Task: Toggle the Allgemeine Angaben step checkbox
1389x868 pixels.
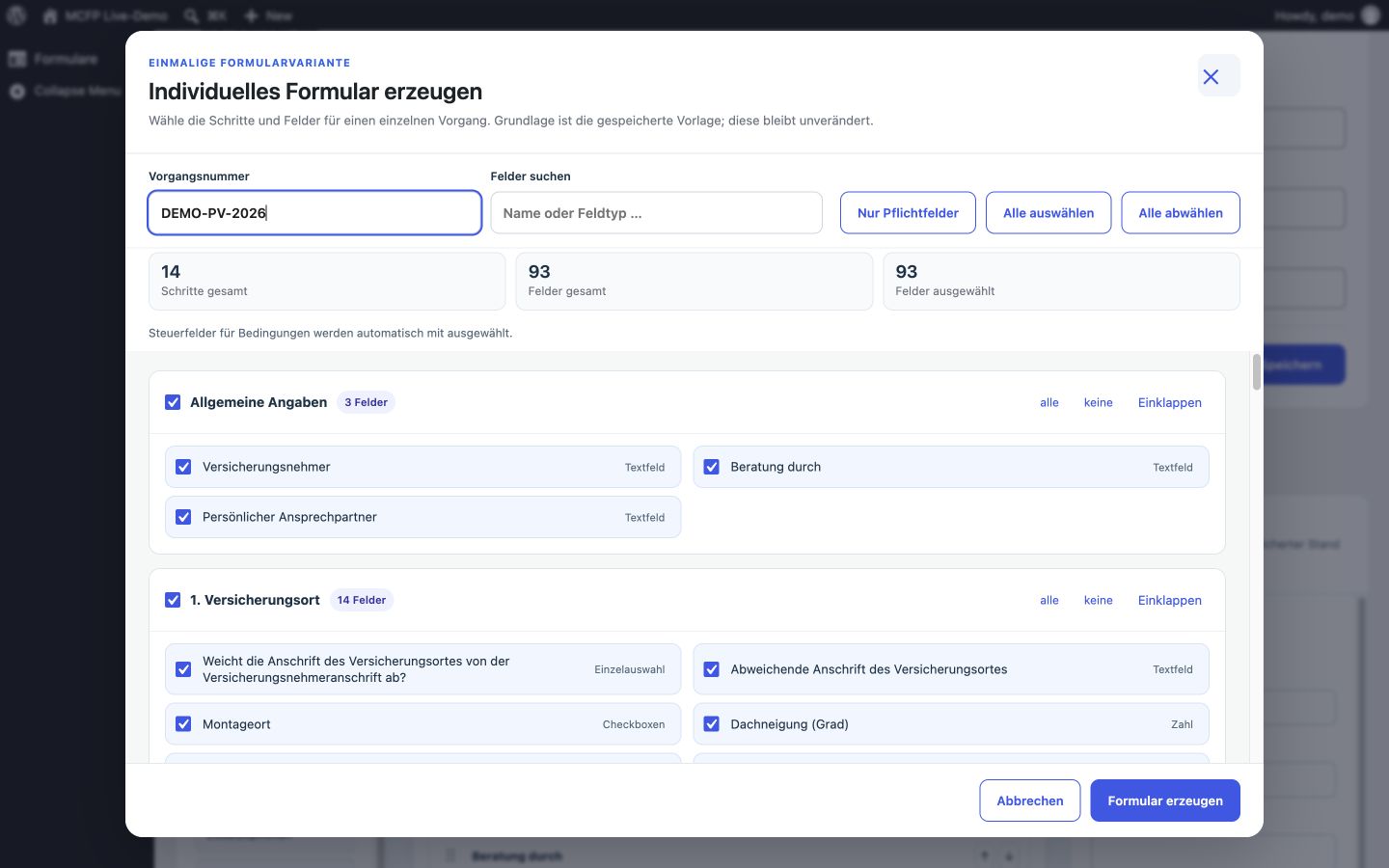Action: [173, 402]
